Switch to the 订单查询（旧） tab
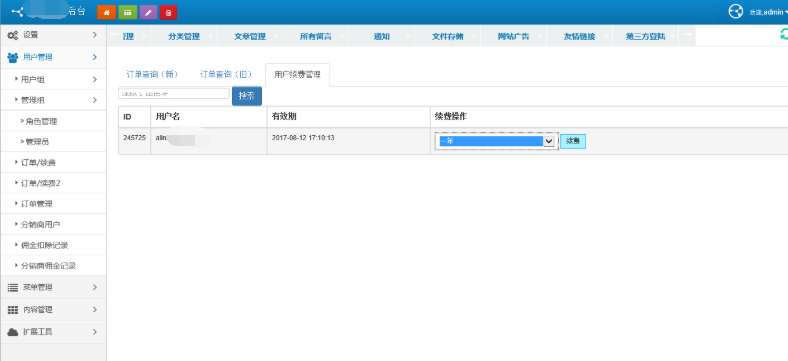The height and width of the screenshot is (361, 788). [x=226, y=74]
